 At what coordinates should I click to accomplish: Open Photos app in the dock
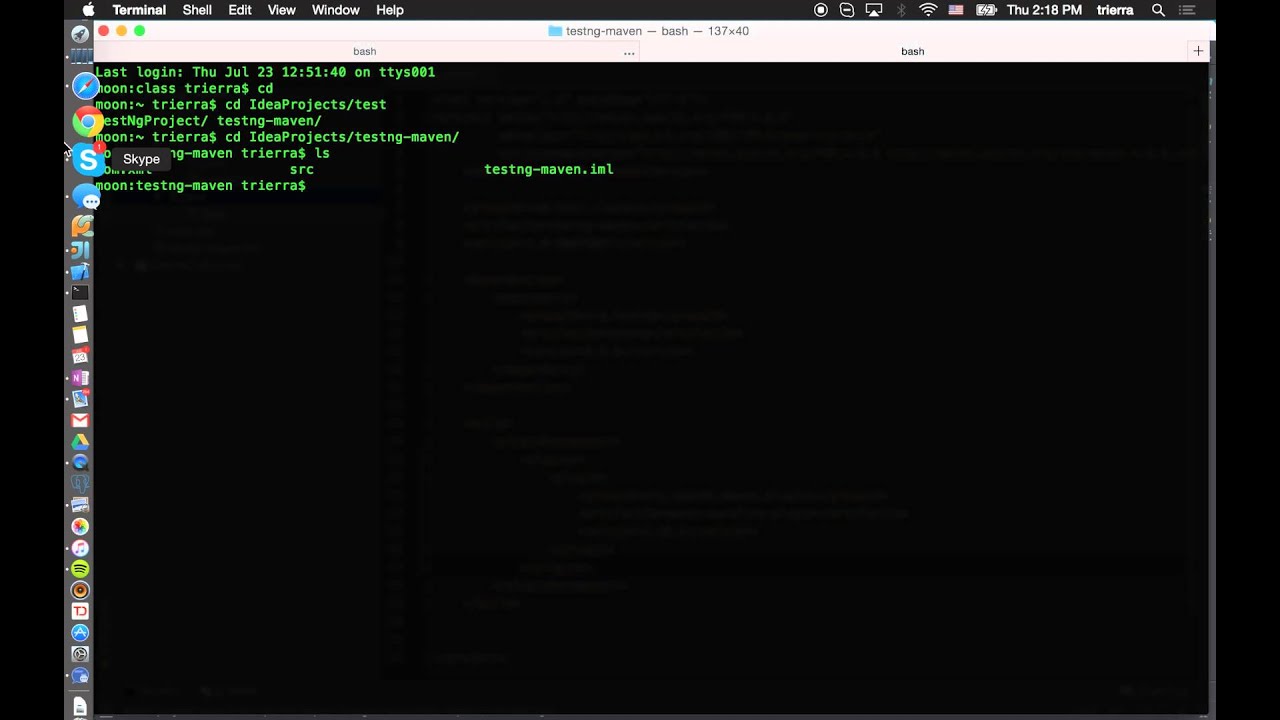click(80, 526)
